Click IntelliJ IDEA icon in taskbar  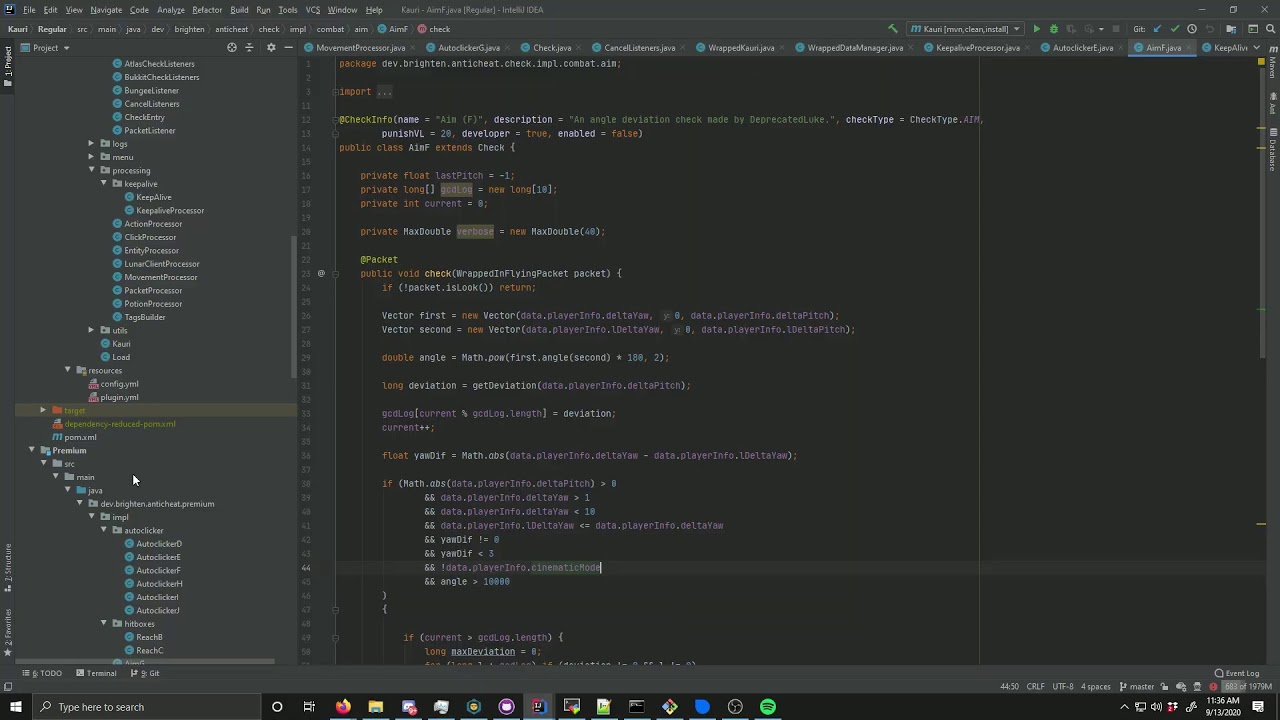coord(538,707)
